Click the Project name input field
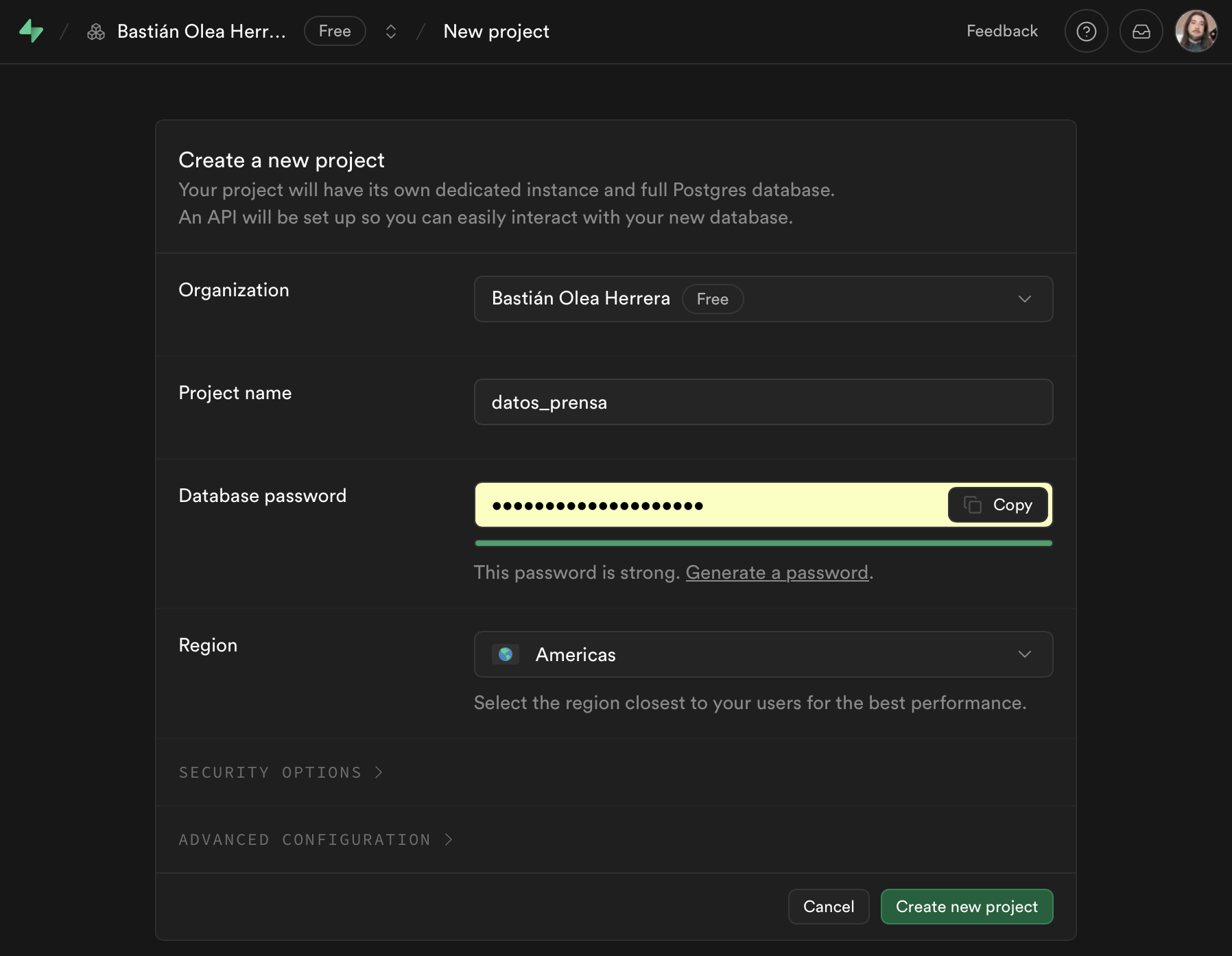Image resolution: width=1232 pixels, height=956 pixels. click(763, 402)
